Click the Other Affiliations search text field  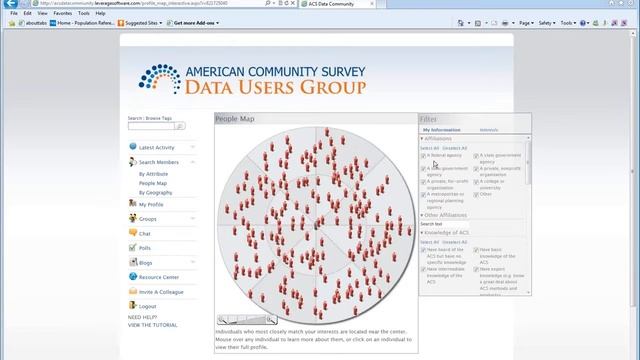[444, 224]
